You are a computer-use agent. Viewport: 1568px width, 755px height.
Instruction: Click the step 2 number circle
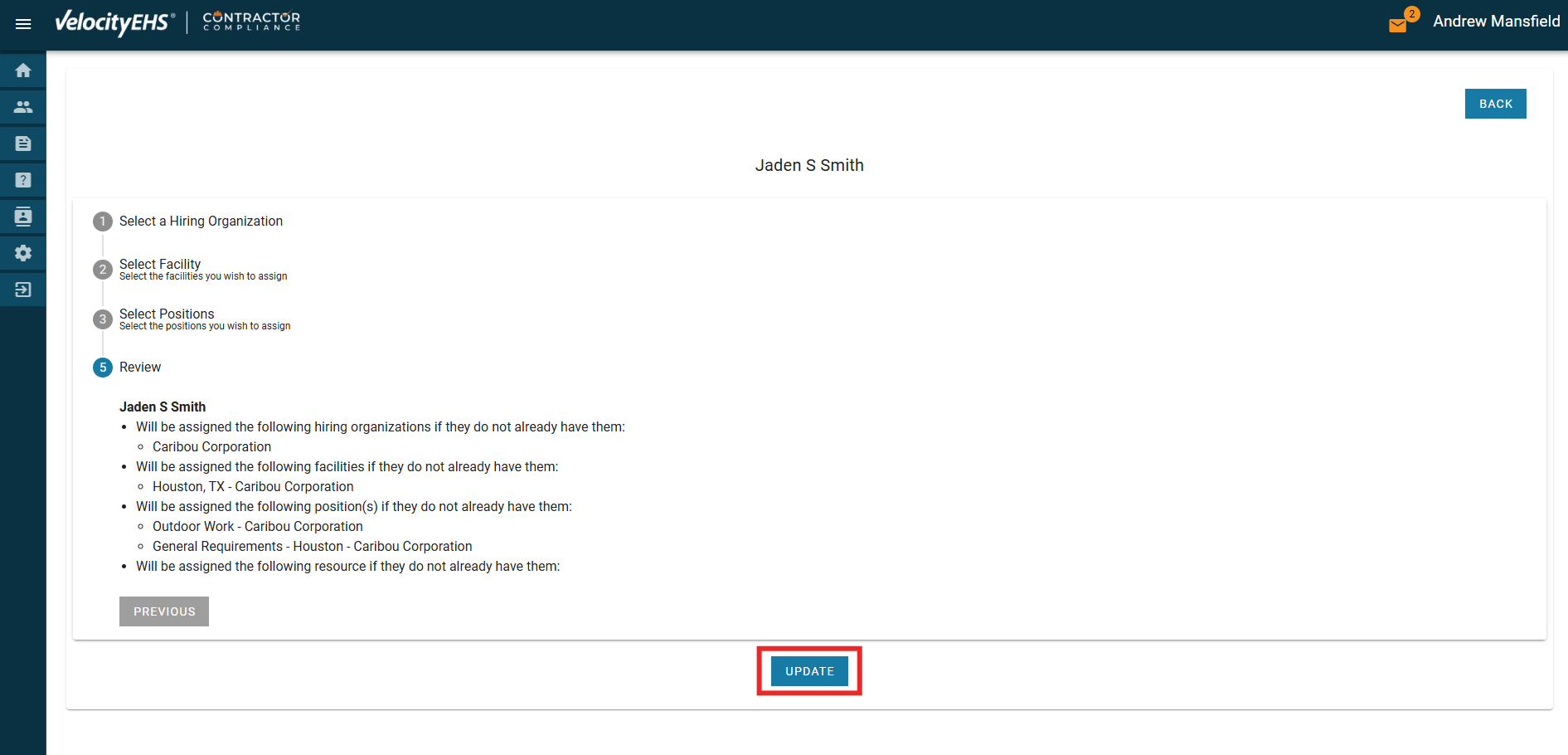tap(103, 270)
